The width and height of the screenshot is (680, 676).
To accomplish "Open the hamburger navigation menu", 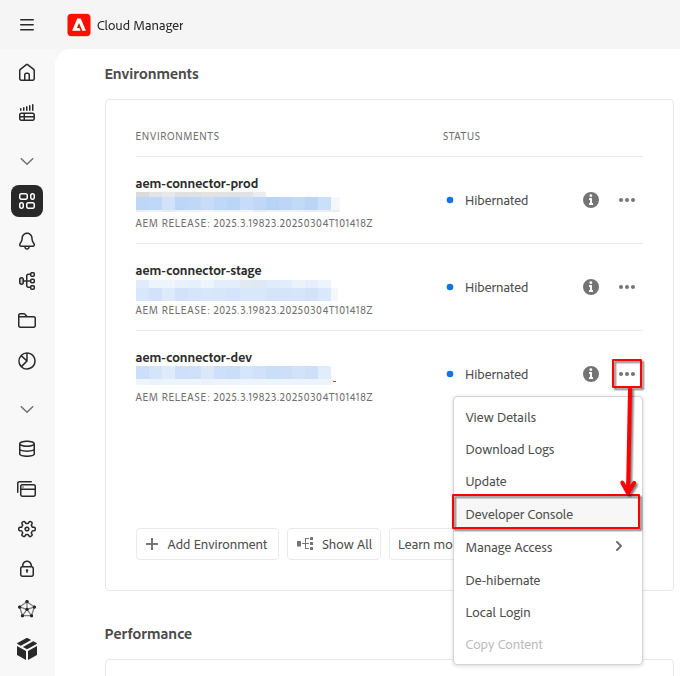I will point(27,25).
